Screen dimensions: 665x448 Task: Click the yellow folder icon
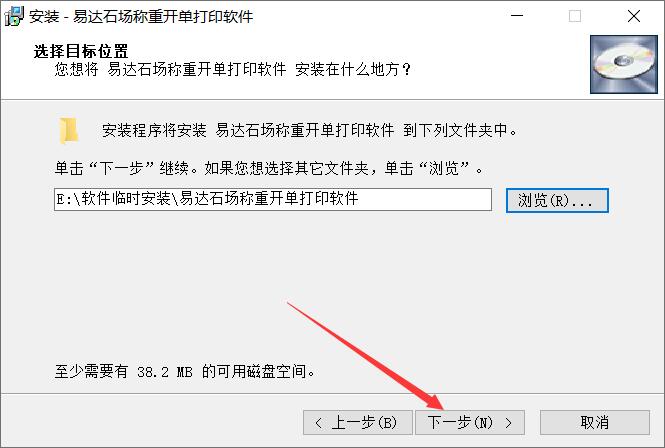point(68,130)
